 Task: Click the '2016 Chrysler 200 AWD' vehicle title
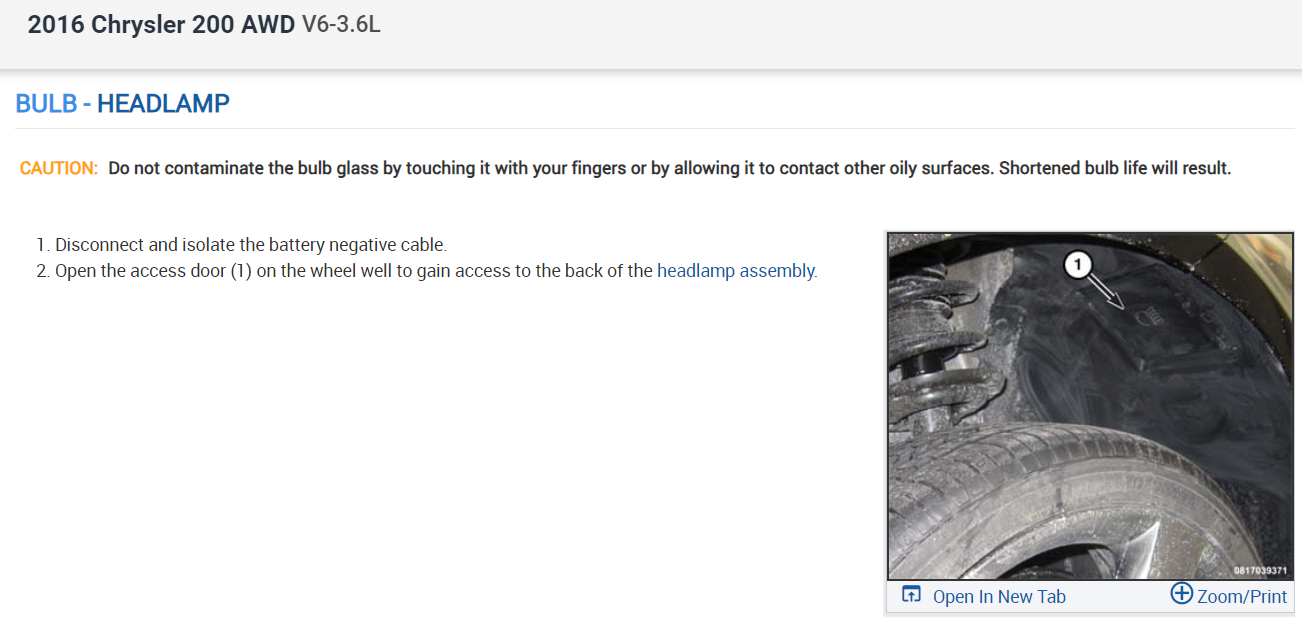tap(161, 25)
